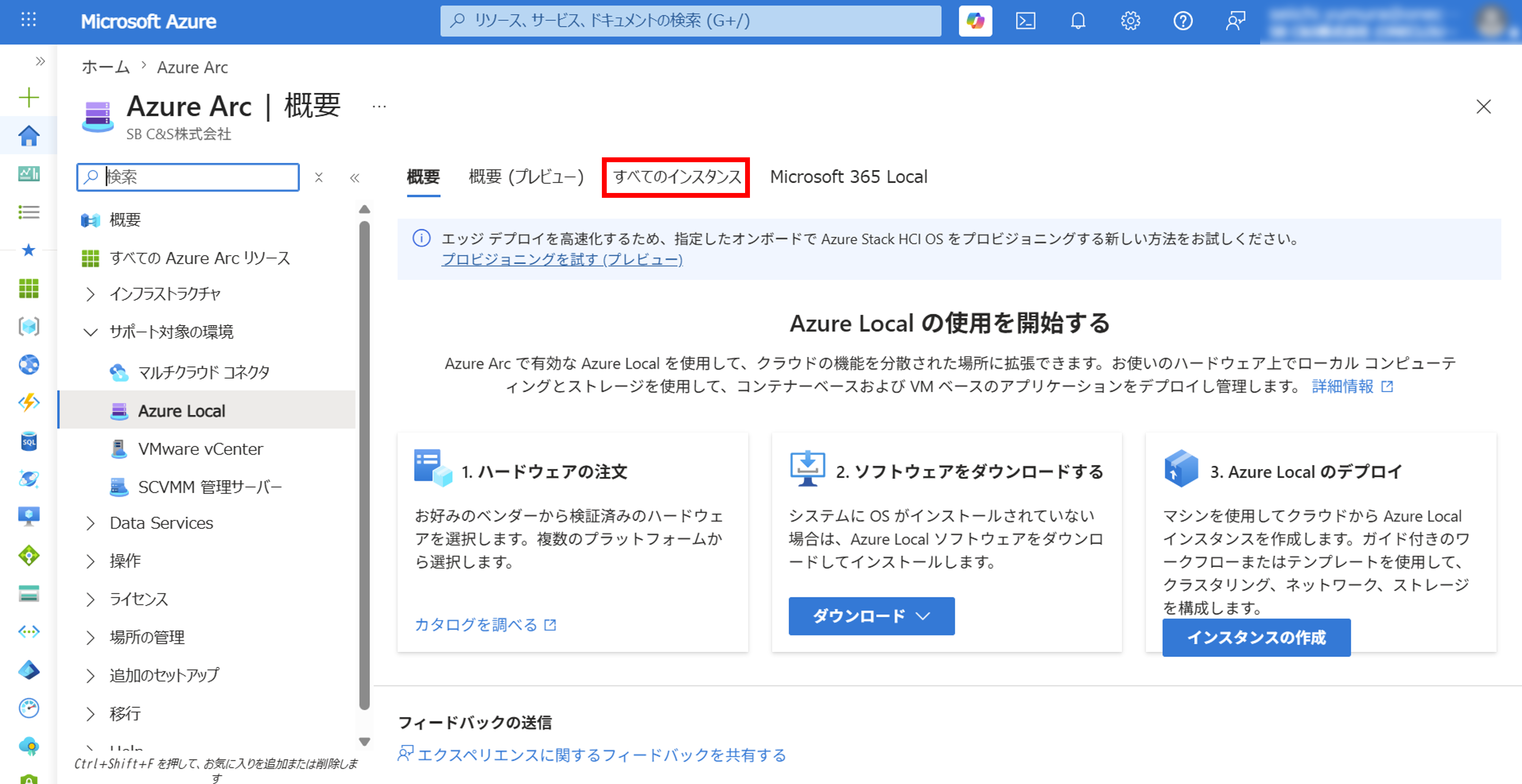Open All resources green grid icon in sidebar
Image resolution: width=1522 pixels, height=784 pixels.
click(28, 288)
